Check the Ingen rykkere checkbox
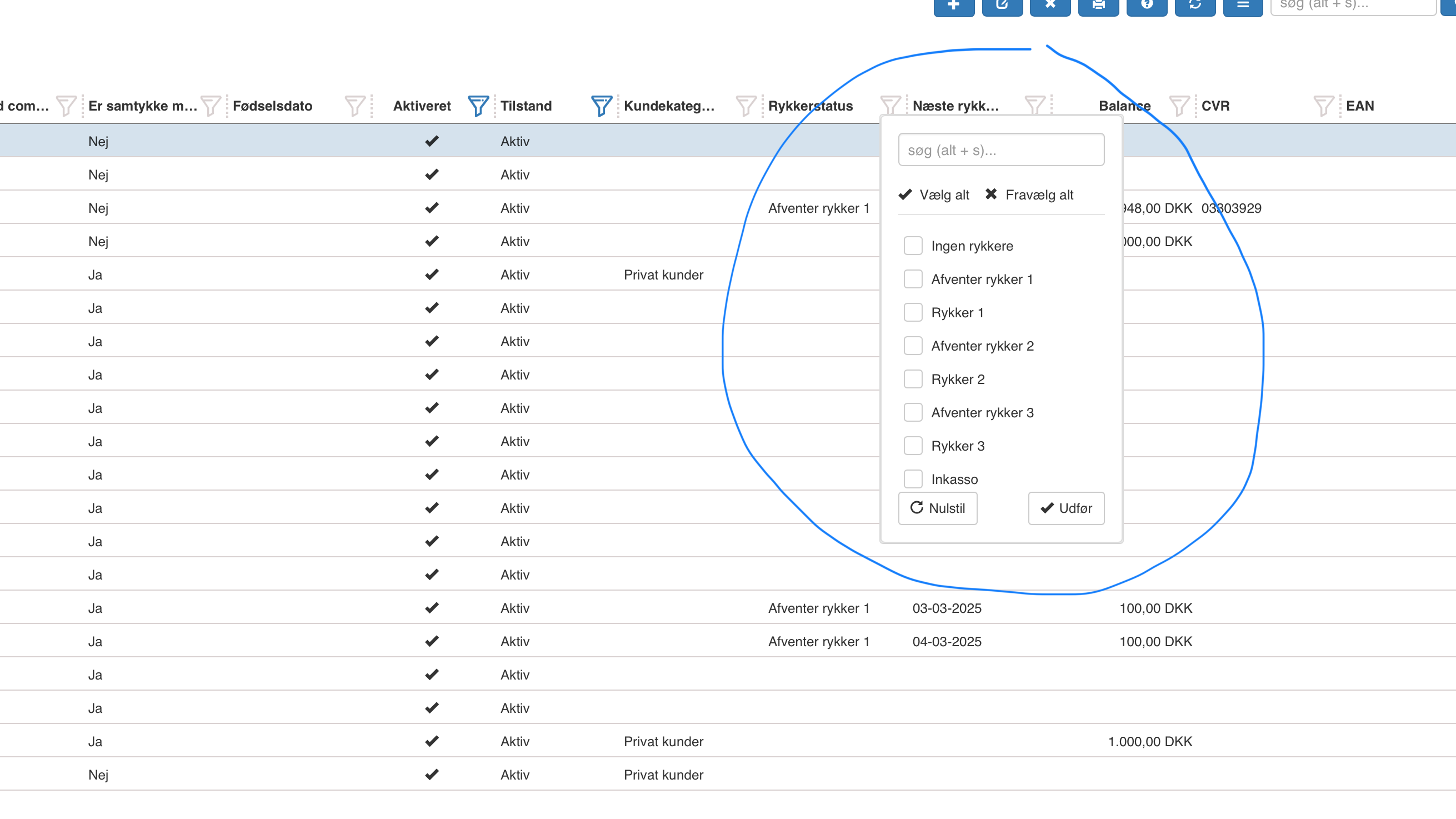Viewport: 1456px width, 819px height. coord(913,246)
